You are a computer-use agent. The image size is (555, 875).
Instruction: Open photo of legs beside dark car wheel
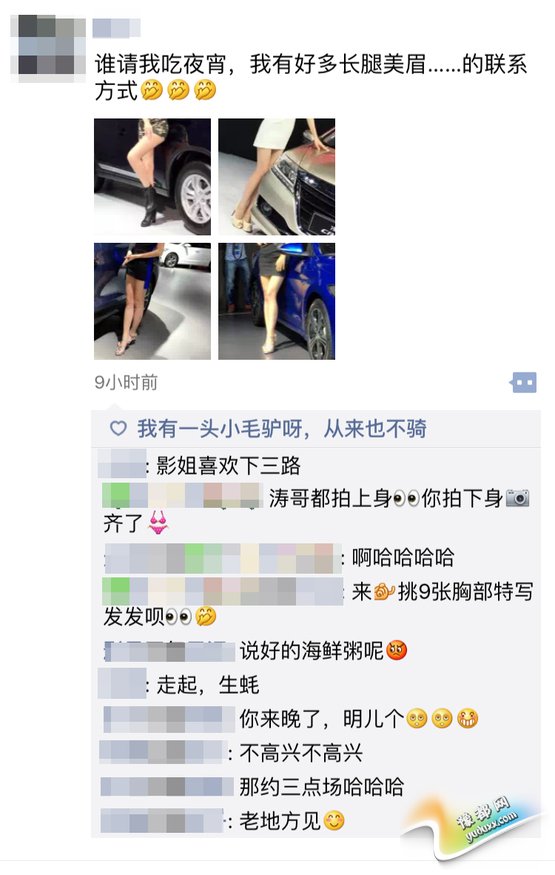coord(152,176)
